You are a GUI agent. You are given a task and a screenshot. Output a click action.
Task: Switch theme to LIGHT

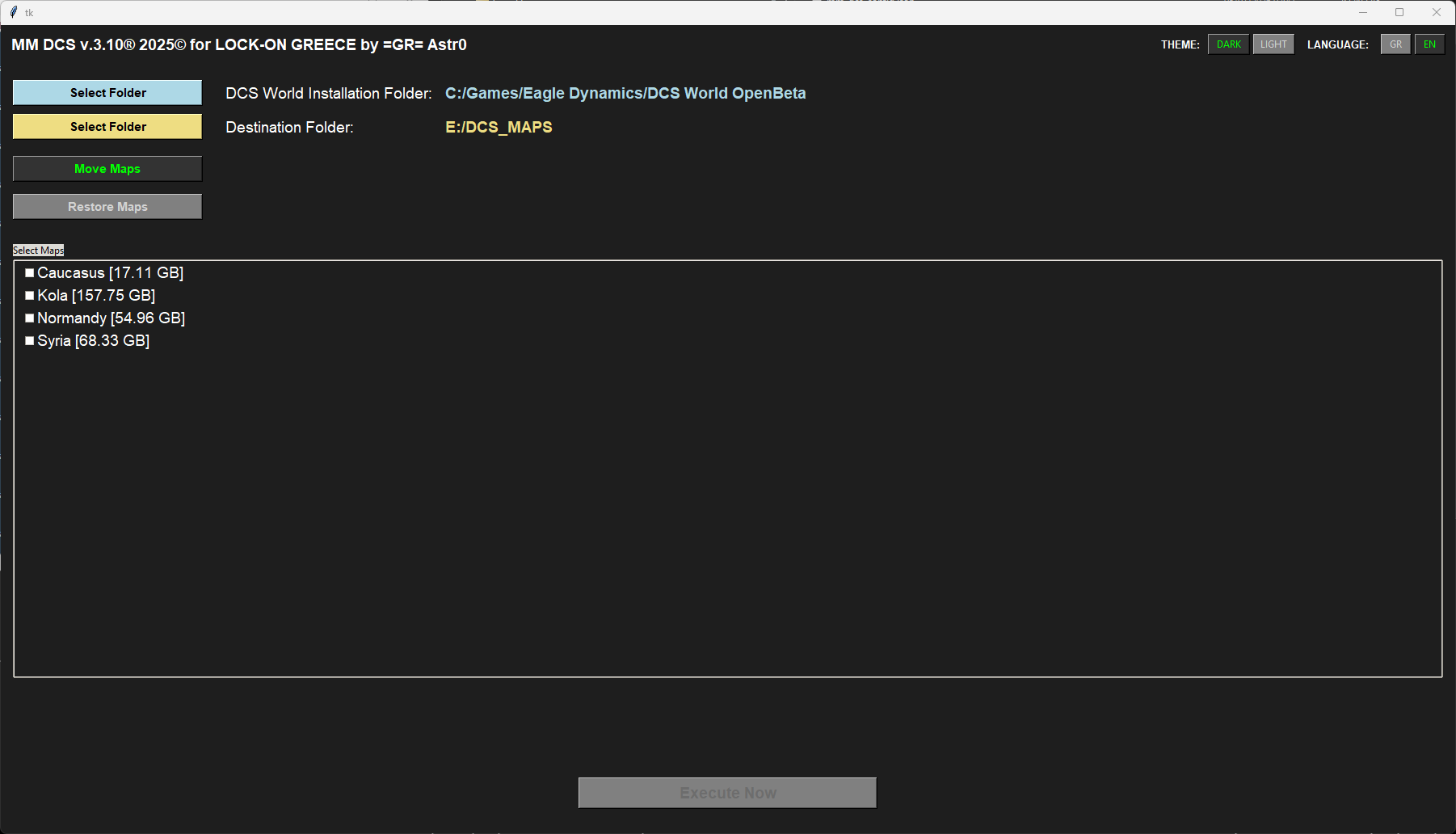pyautogui.click(x=1273, y=44)
